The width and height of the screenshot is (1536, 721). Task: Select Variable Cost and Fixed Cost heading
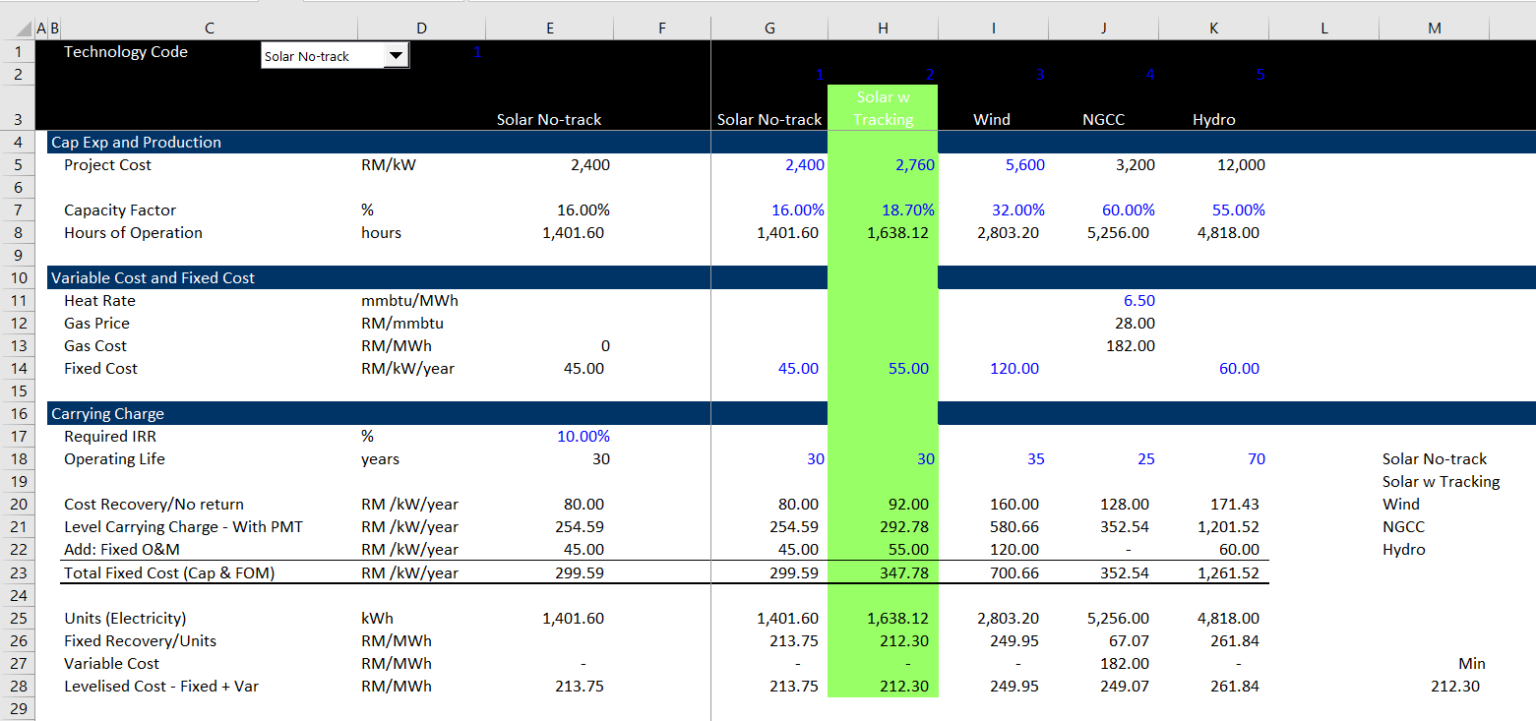153,278
